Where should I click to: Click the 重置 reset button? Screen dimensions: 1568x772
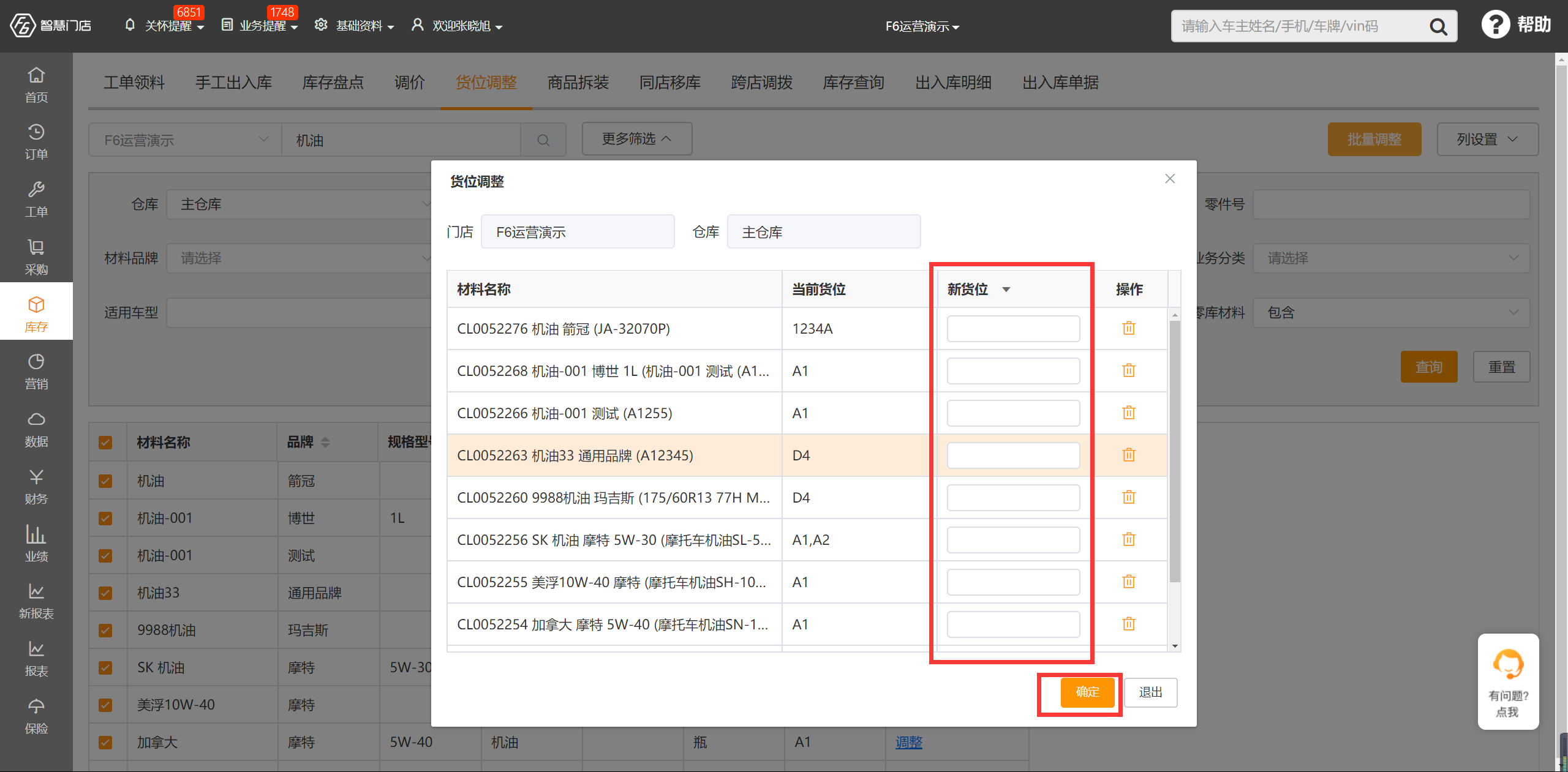pos(1501,367)
